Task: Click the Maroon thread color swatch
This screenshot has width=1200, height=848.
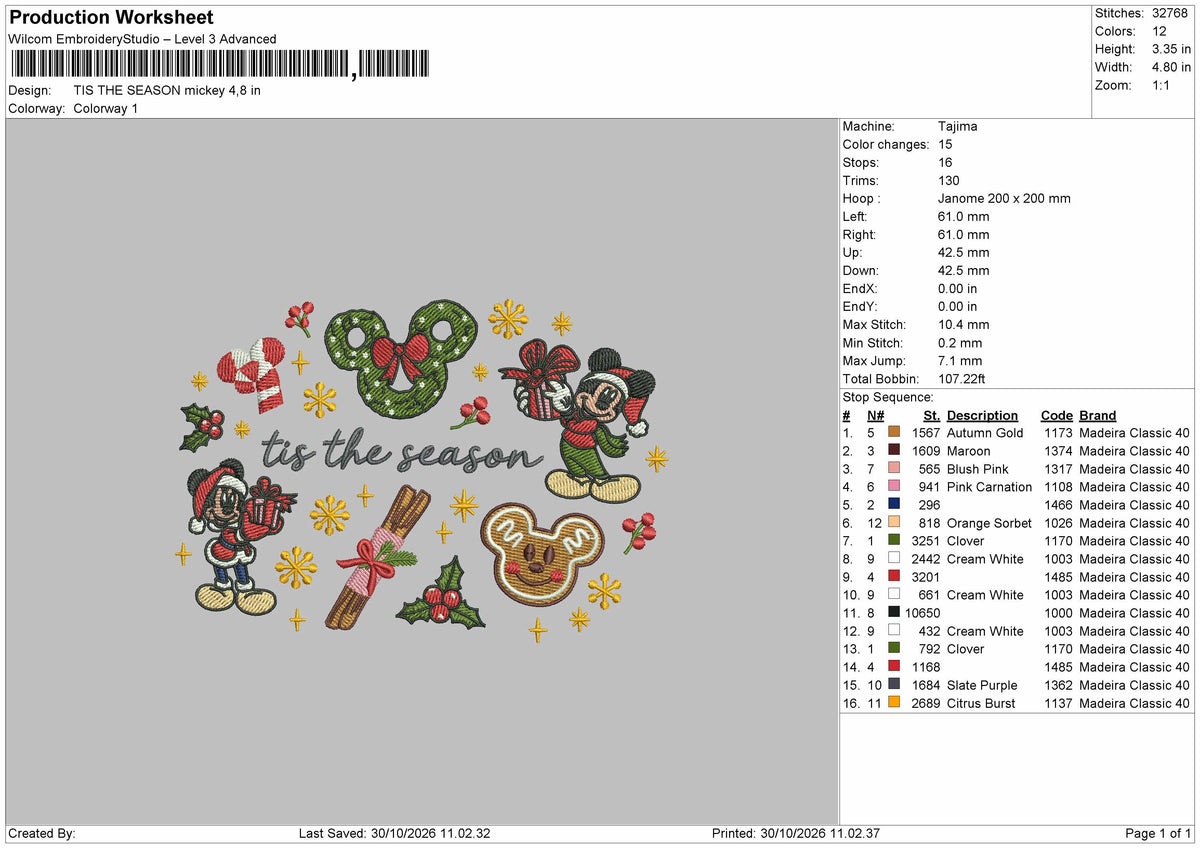Action: pos(894,451)
